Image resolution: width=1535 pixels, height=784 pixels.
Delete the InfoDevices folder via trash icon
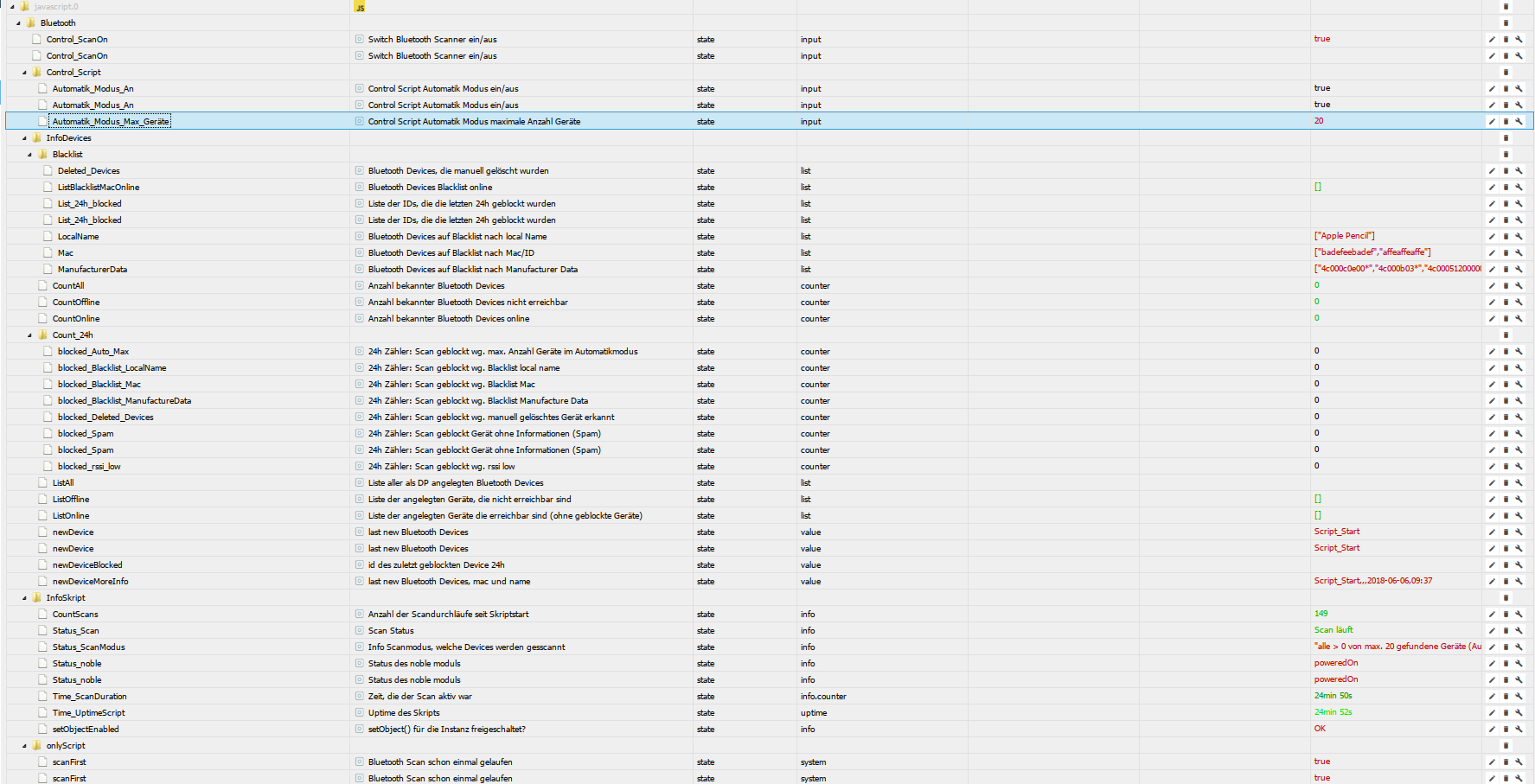click(1506, 138)
